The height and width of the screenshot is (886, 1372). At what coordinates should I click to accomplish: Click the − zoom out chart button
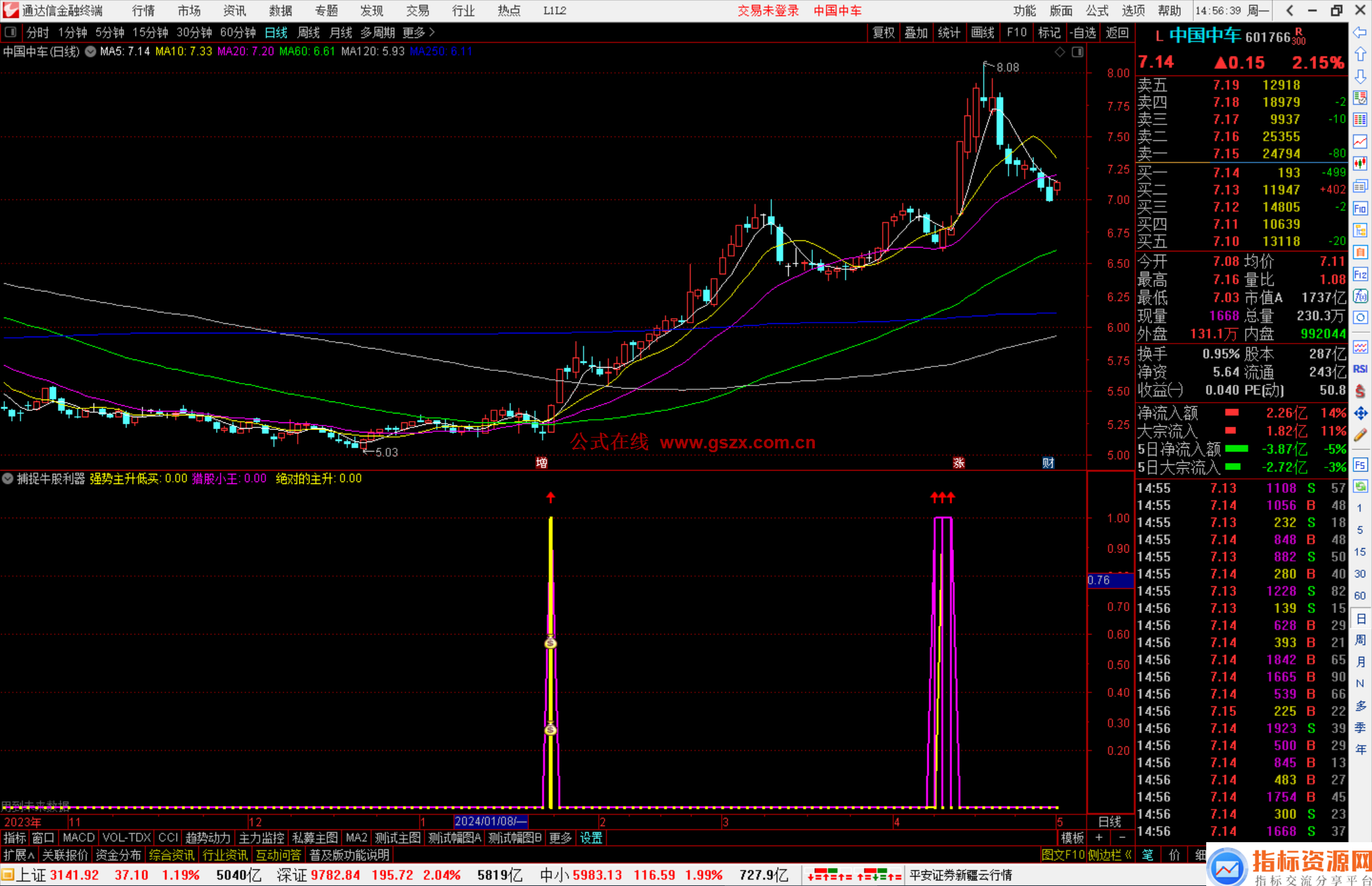[x=1122, y=838]
